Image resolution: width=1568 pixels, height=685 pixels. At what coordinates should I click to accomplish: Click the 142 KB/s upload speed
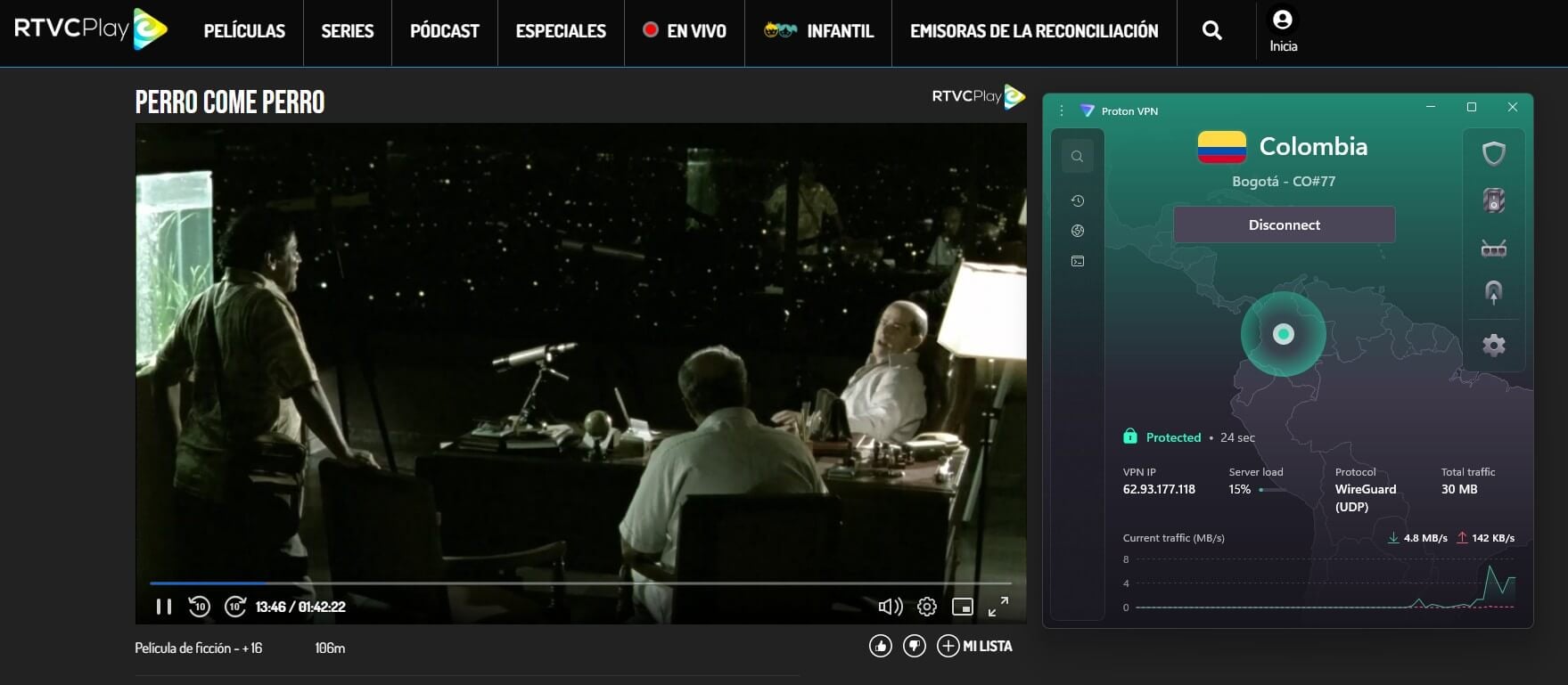coord(1492,538)
